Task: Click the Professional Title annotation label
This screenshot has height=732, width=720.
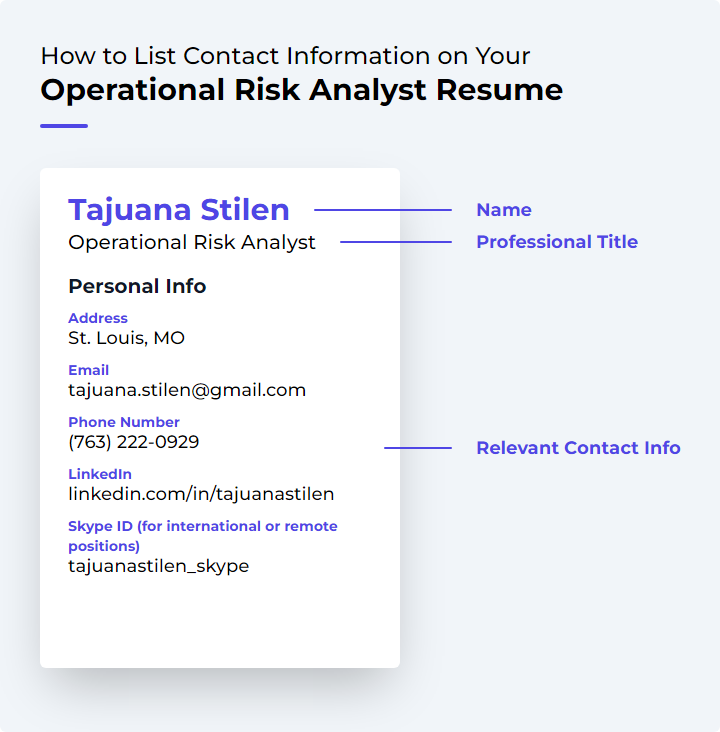Action: click(557, 242)
